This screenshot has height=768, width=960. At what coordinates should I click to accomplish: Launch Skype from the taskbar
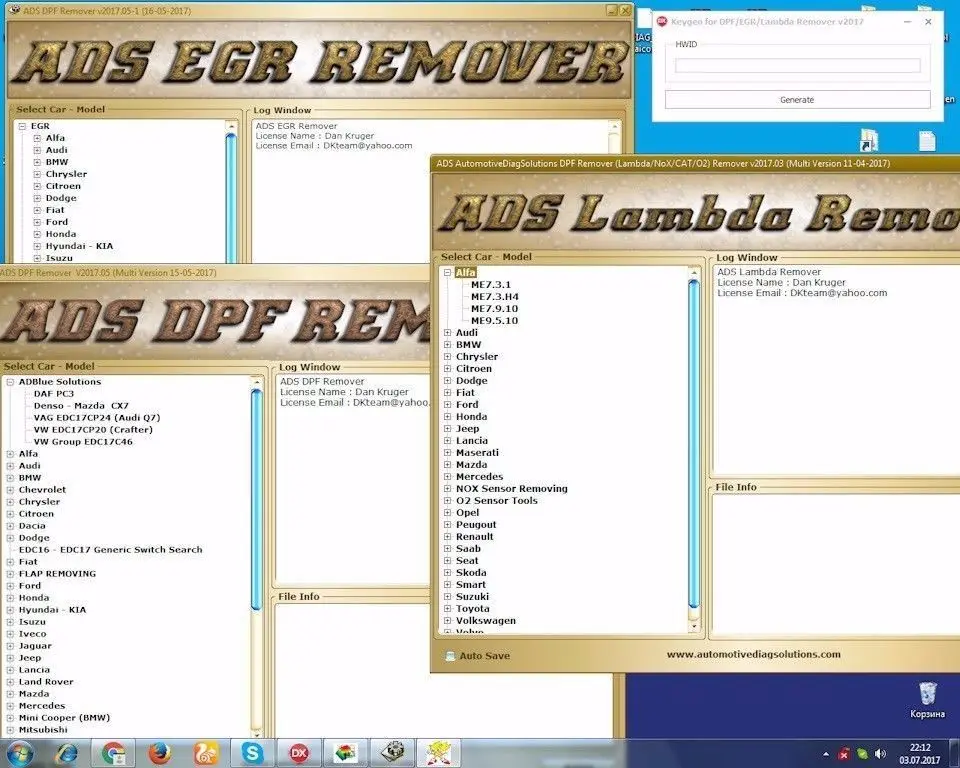click(252, 752)
